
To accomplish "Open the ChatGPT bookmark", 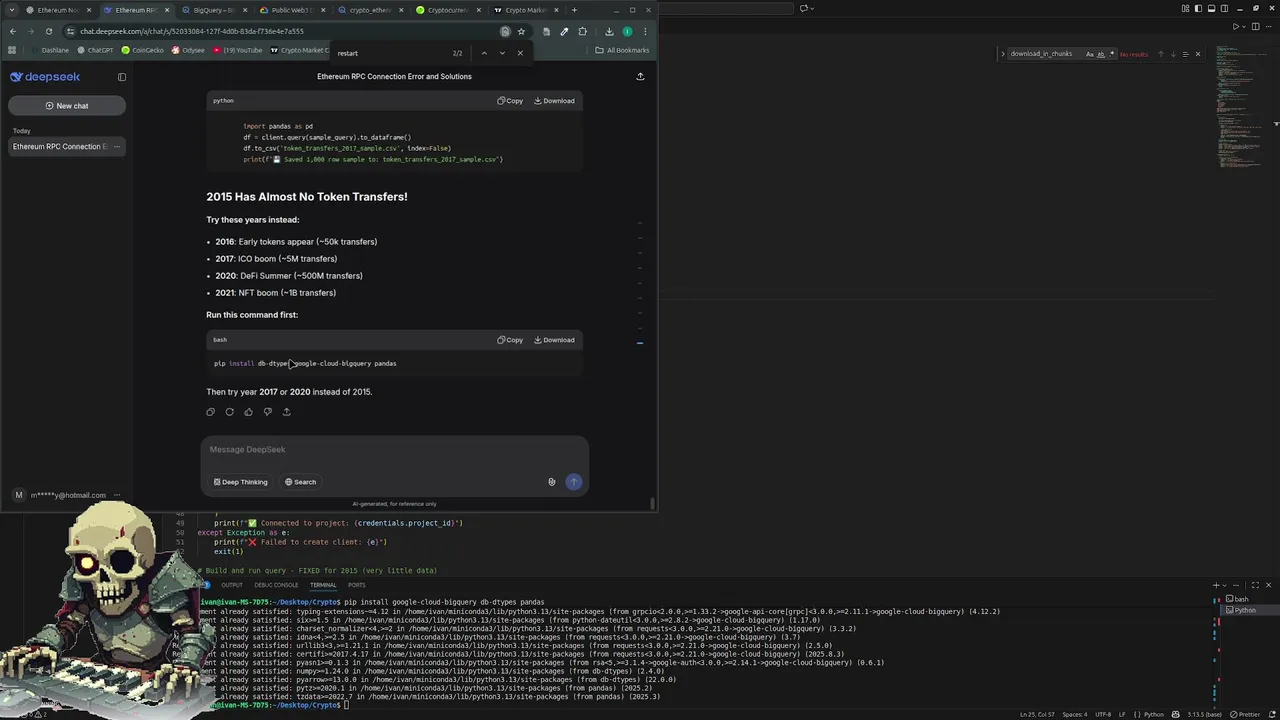I will click(95, 50).
